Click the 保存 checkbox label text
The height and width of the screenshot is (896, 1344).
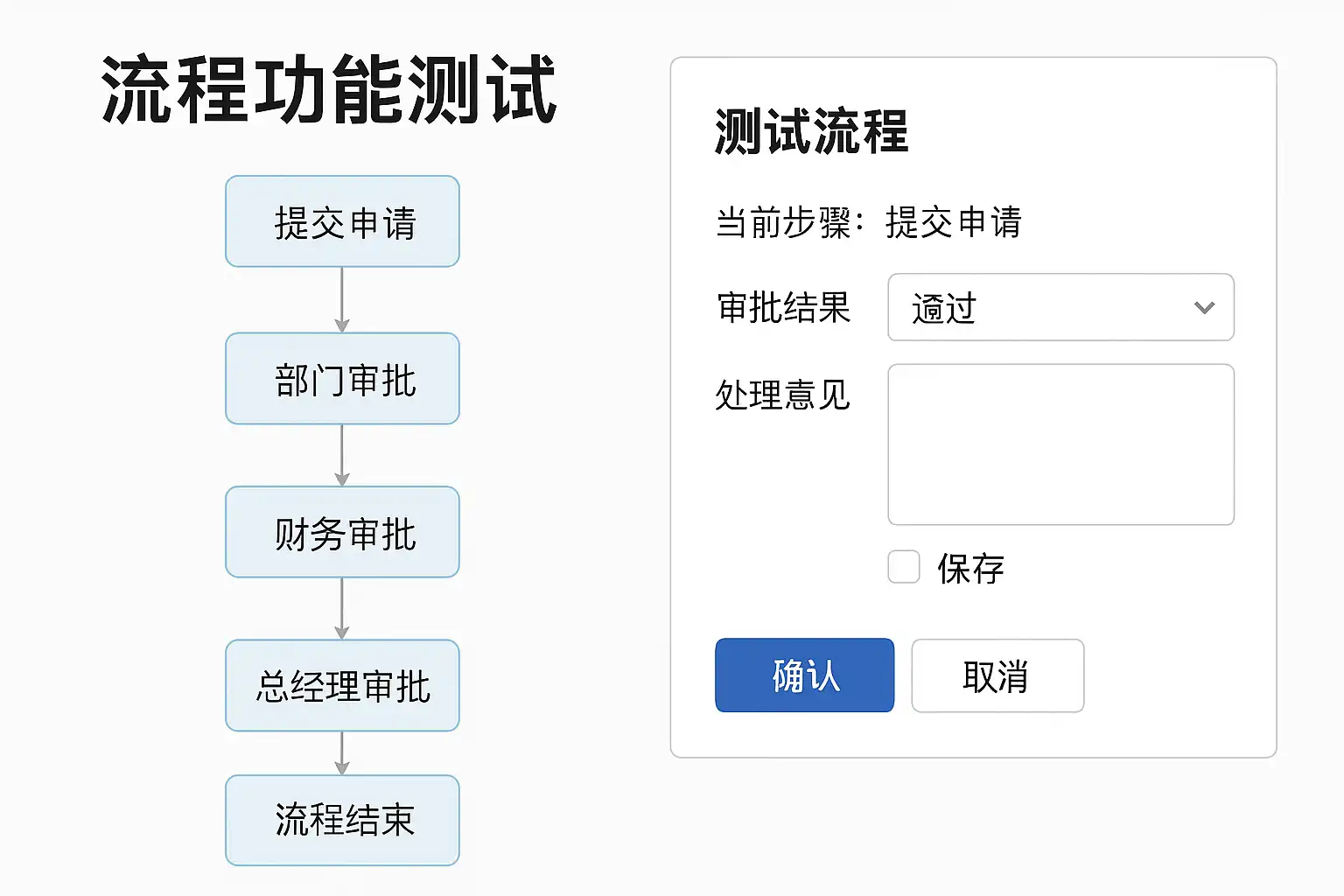tap(970, 569)
